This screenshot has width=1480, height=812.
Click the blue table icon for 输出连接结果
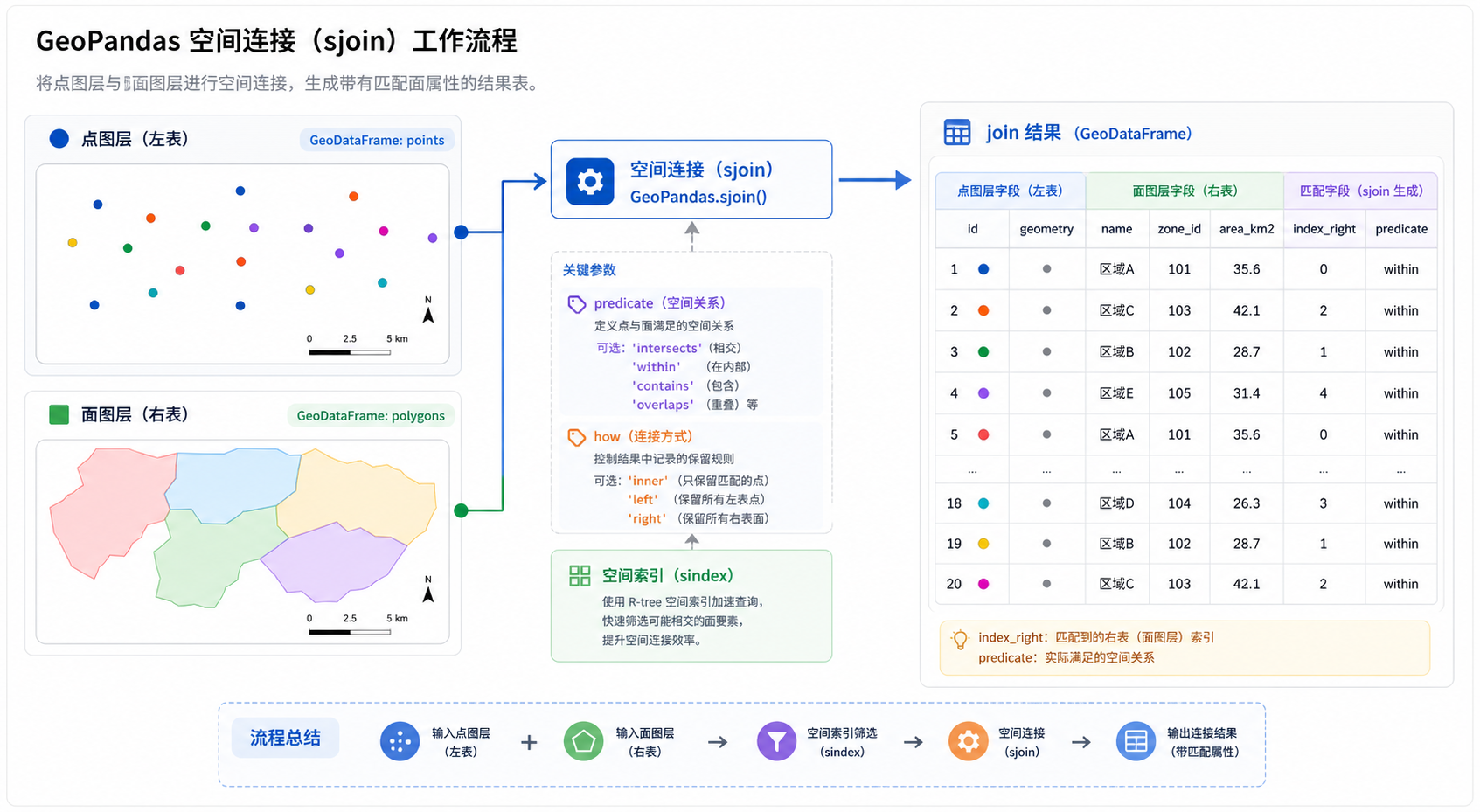1136,742
